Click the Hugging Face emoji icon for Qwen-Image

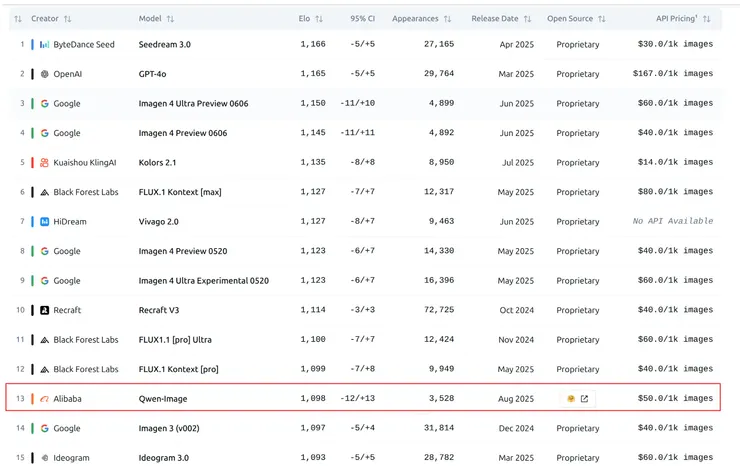point(570,399)
